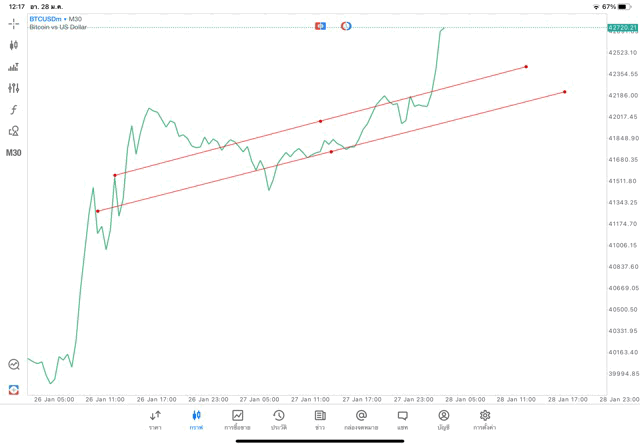Switch to the ราคา (Quotes) tab
Image resolution: width=640 pixels, height=447 pixels.
[x=155, y=420]
